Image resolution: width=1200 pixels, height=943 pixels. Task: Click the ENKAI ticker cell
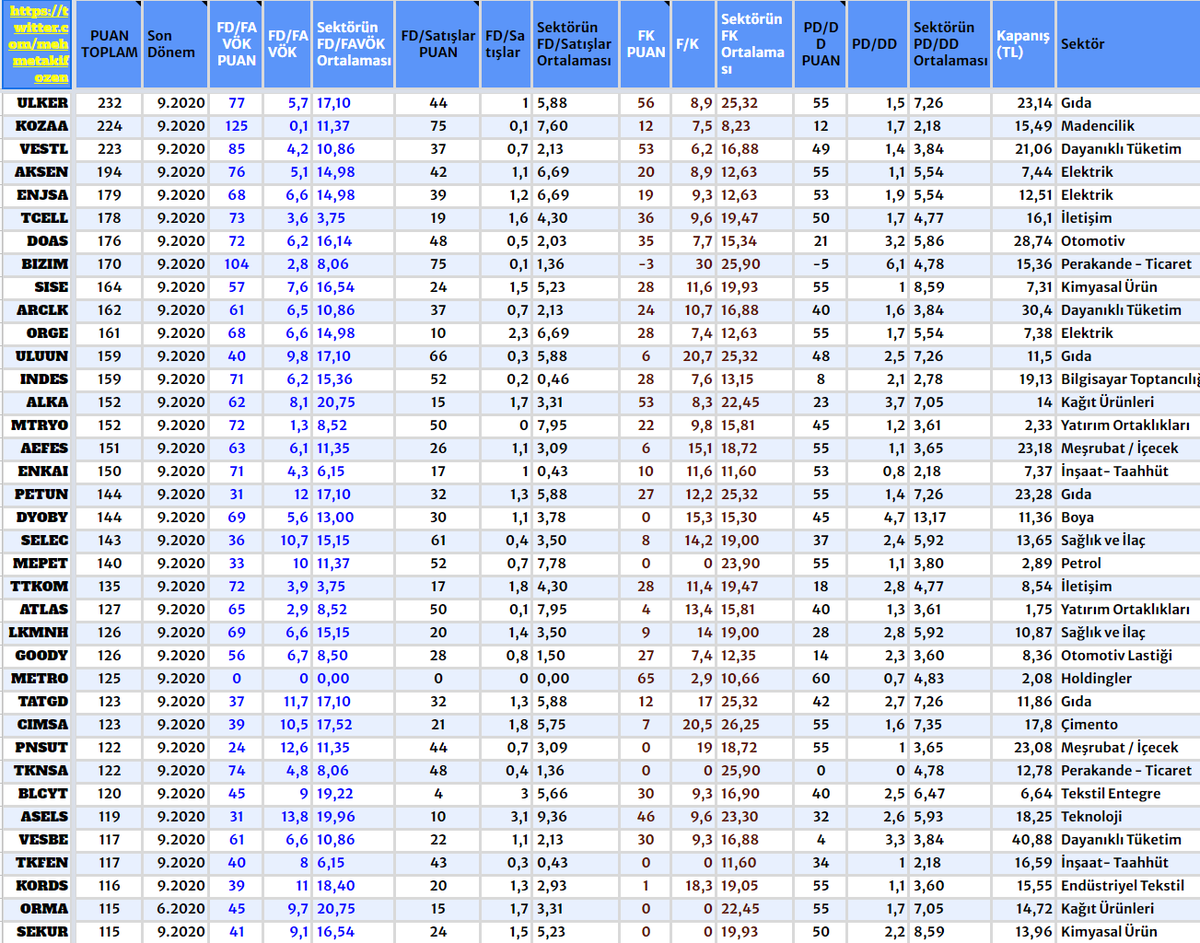point(38,471)
